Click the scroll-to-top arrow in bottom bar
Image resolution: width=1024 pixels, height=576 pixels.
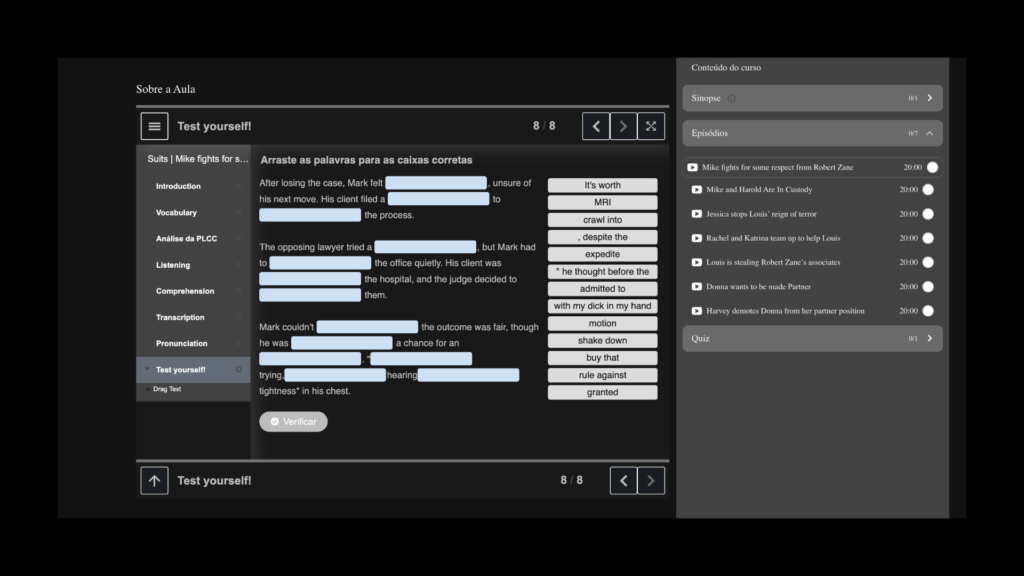[154, 481]
